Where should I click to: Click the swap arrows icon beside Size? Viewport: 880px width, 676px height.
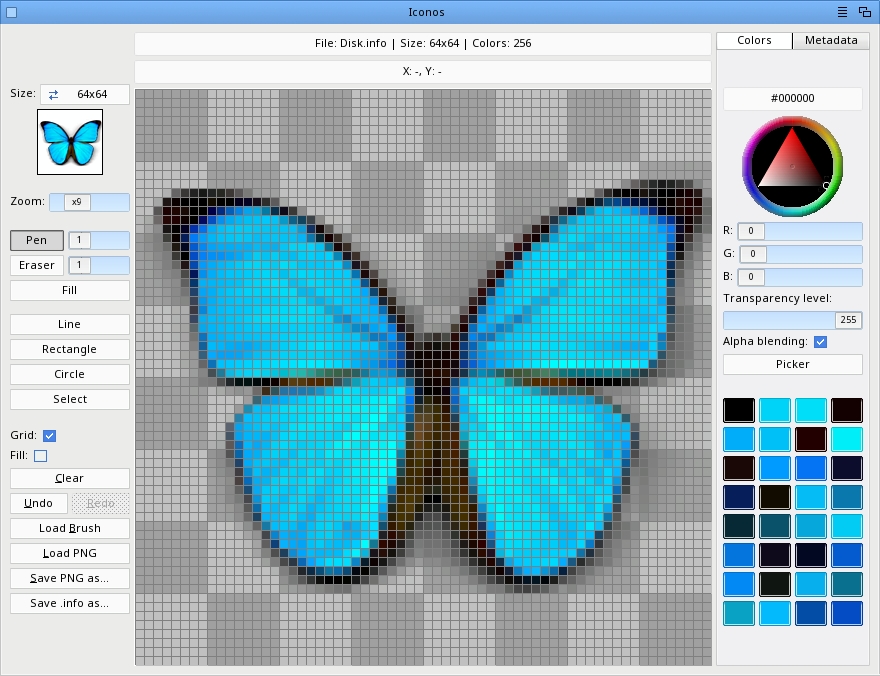[x=54, y=94]
